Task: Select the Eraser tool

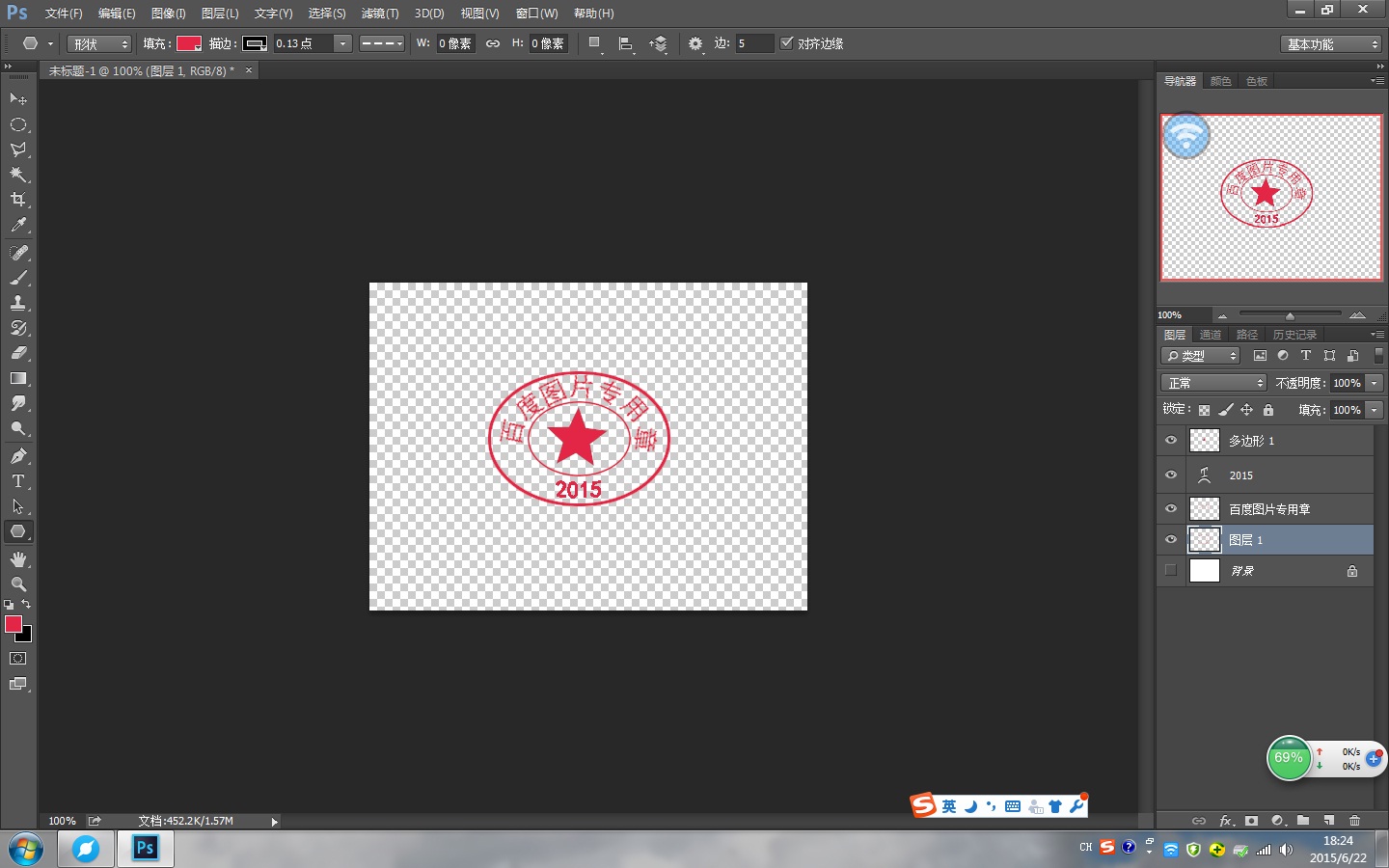Action: [x=17, y=353]
